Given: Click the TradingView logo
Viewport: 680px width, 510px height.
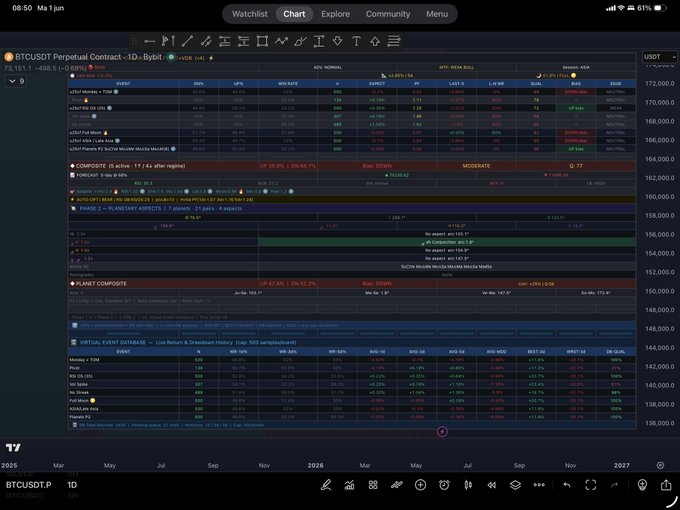Looking at the screenshot, I should pyautogui.click(x=13, y=448).
